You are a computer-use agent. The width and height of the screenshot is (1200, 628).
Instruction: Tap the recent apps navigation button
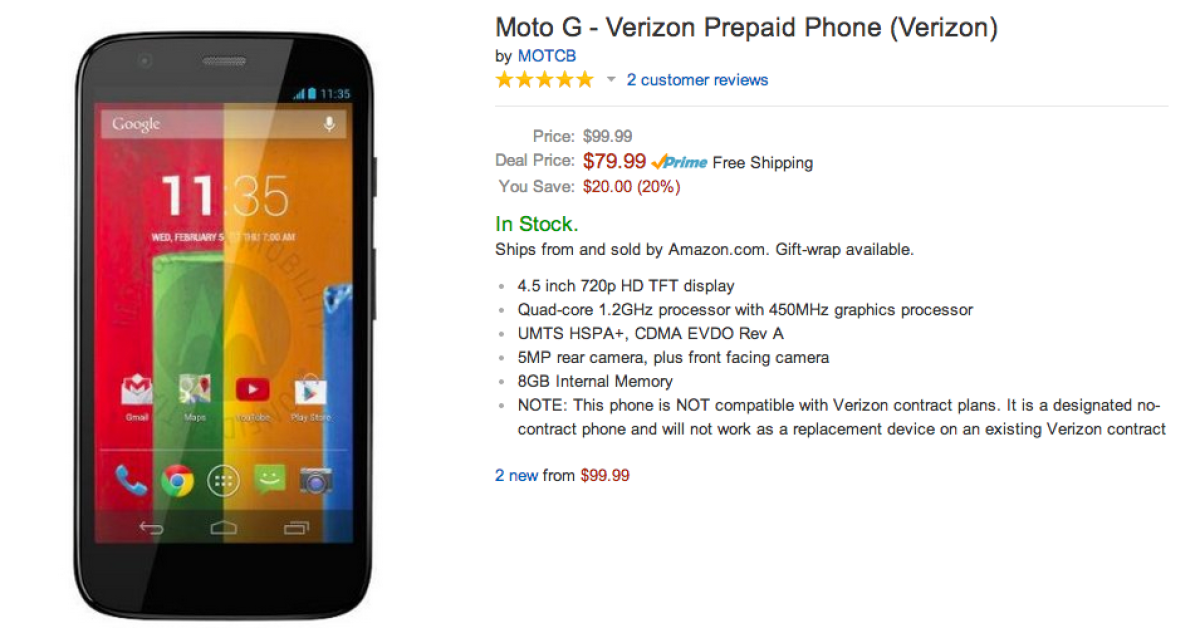(296, 527)
